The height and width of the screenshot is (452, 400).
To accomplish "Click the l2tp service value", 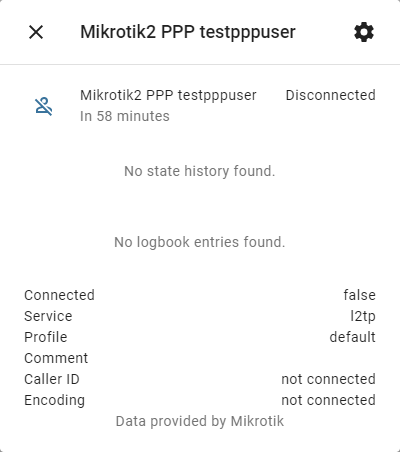I will (363, 316).
